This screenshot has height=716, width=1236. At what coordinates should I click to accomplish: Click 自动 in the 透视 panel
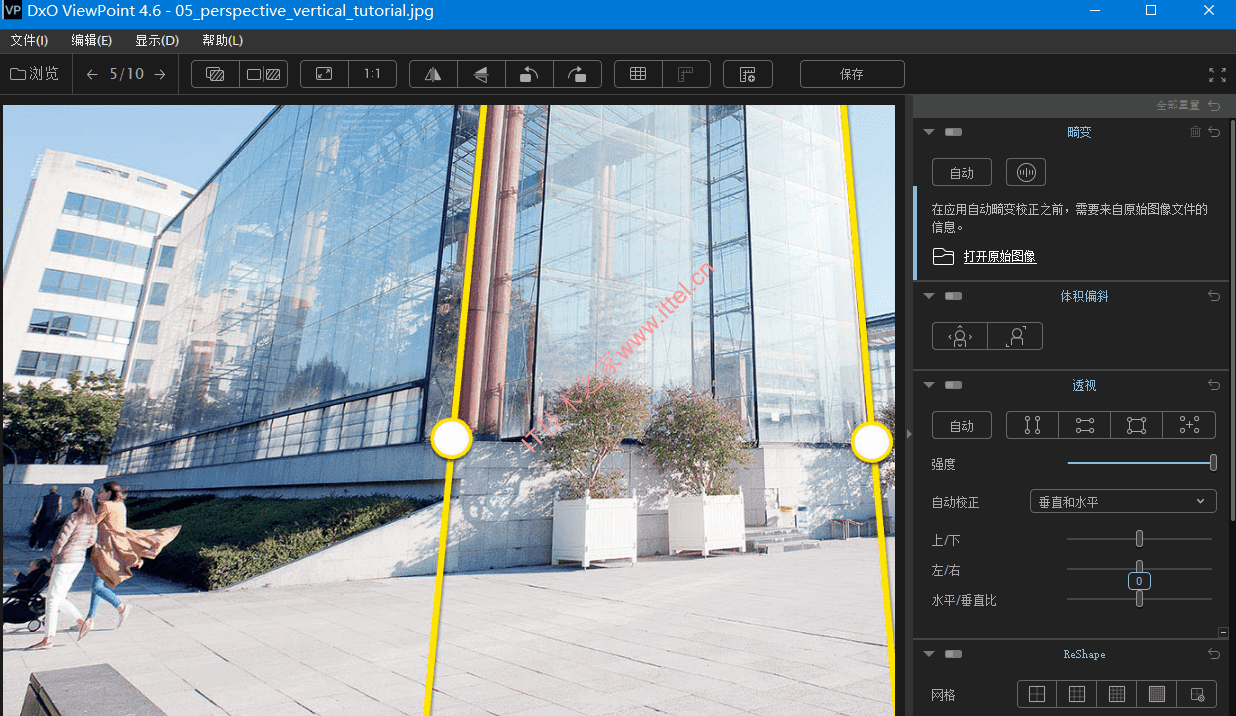[x=962, y=425]
